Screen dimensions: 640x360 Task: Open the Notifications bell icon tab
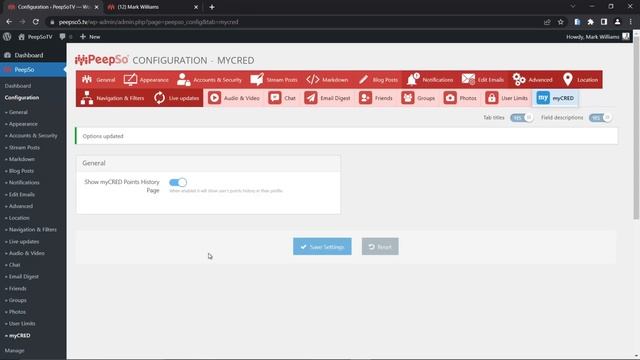pos(412,80)
